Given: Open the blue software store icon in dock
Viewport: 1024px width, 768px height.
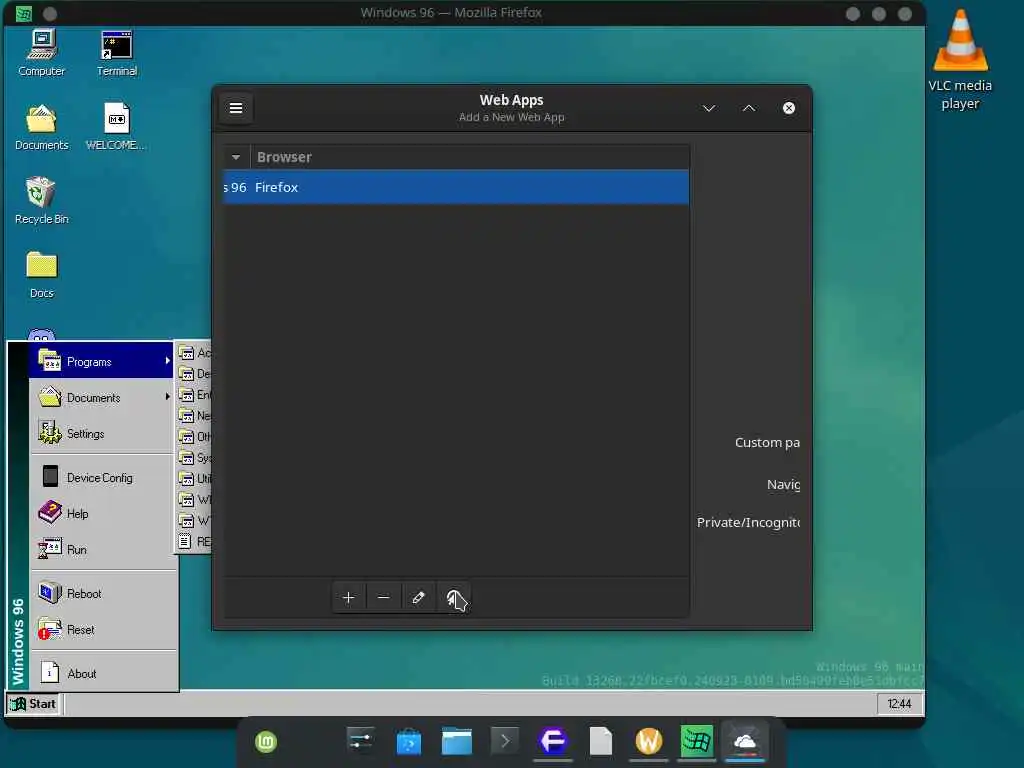Looking at the screenshot, I should tap(409, 742).
